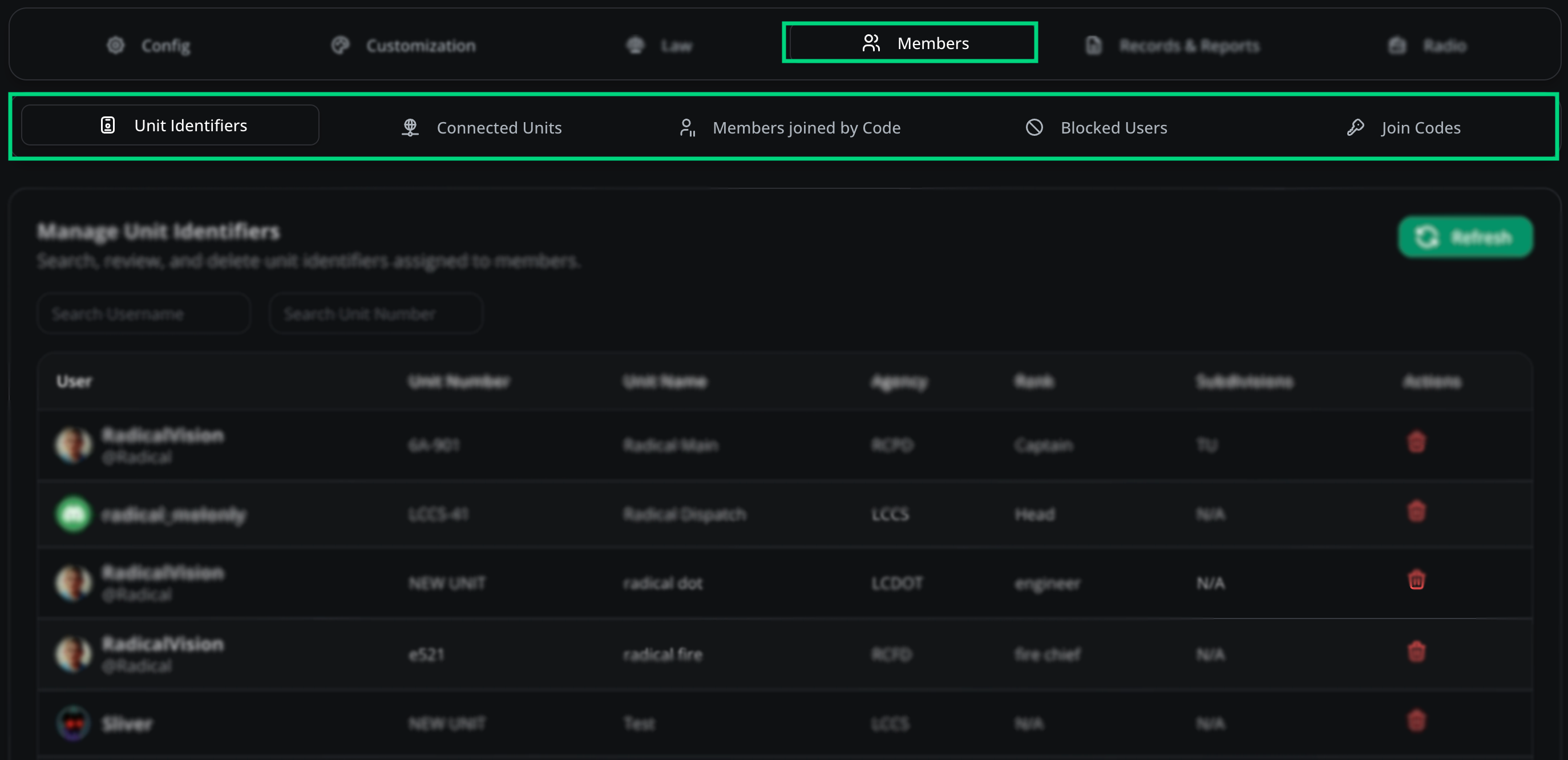Delete the LCCS-41 Radical Dispatch unit identifier
Viewport: 1568px width, 760px height.
pyautogui.click(x=1416, y=512)
